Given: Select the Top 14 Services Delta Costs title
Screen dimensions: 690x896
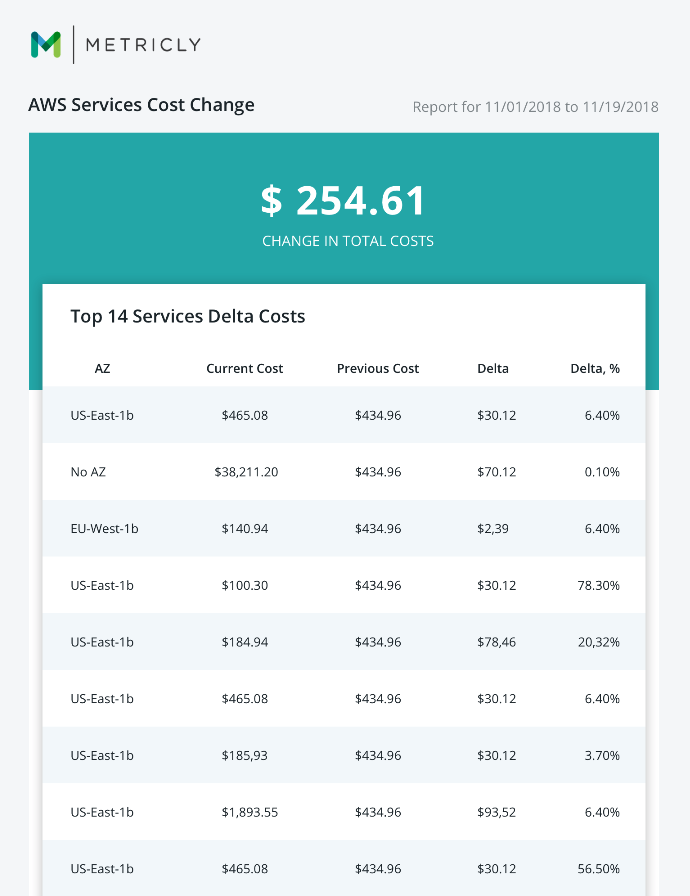Looking at the screenshot, I should point(188,316).
